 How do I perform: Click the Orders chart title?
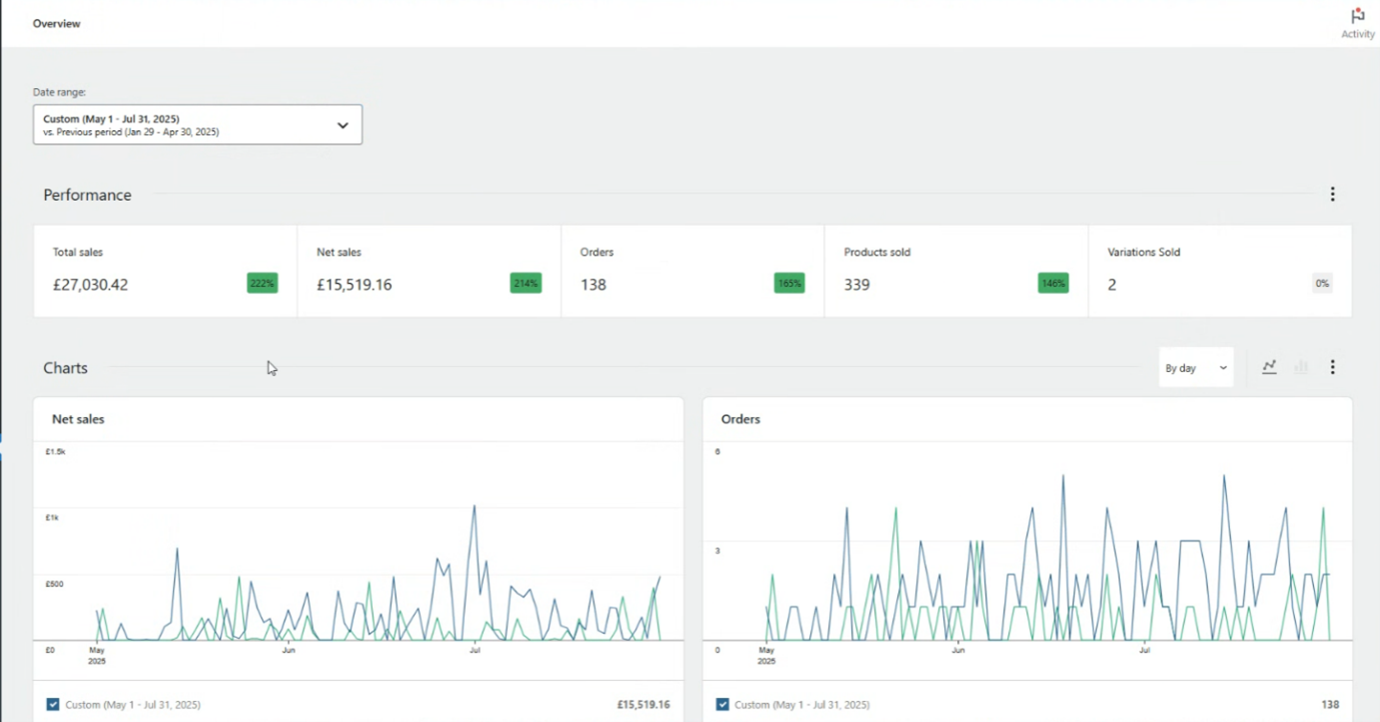741,419
